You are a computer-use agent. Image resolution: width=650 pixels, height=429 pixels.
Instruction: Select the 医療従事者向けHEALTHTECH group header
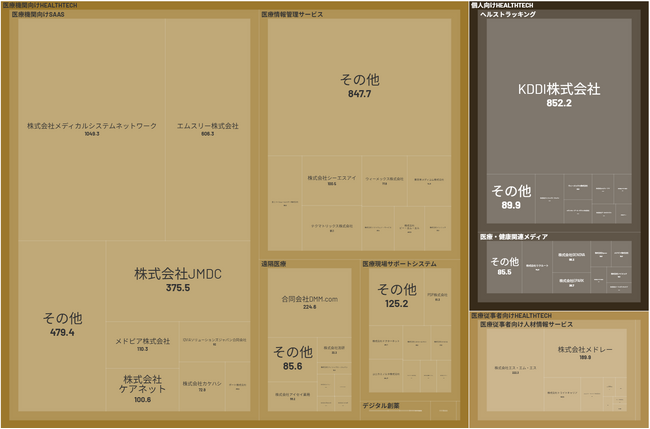tap(512, 316)
